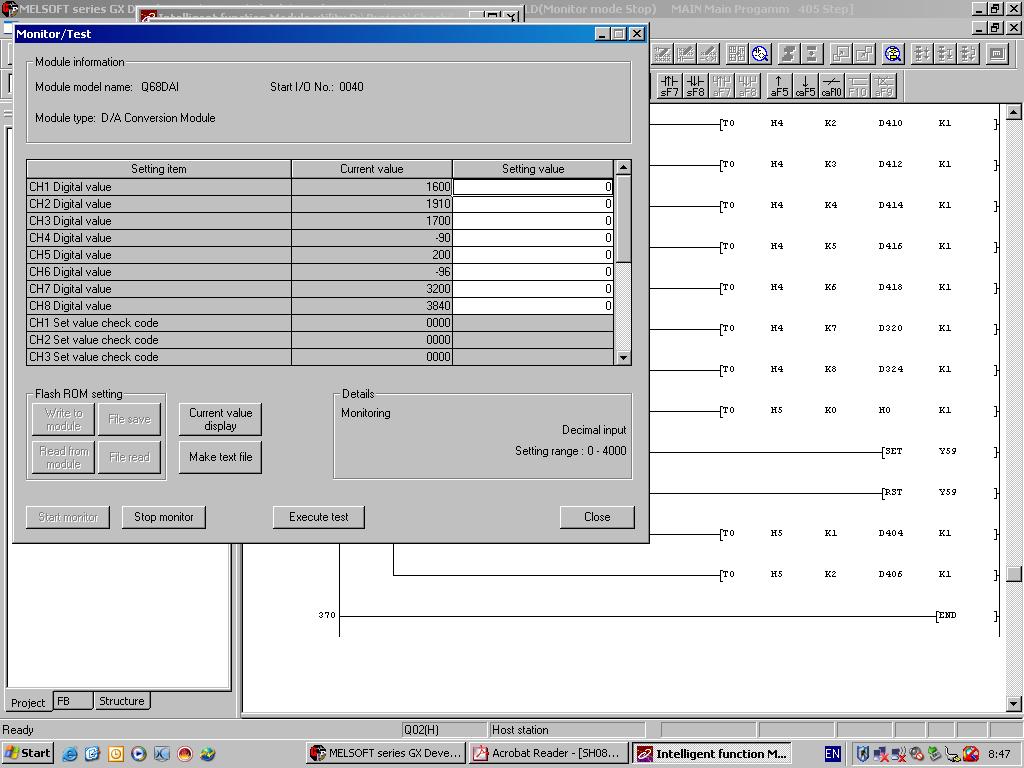Screen dimensions: 1024x768
Task: Click the Make text file button
Action: coord(220,457)
